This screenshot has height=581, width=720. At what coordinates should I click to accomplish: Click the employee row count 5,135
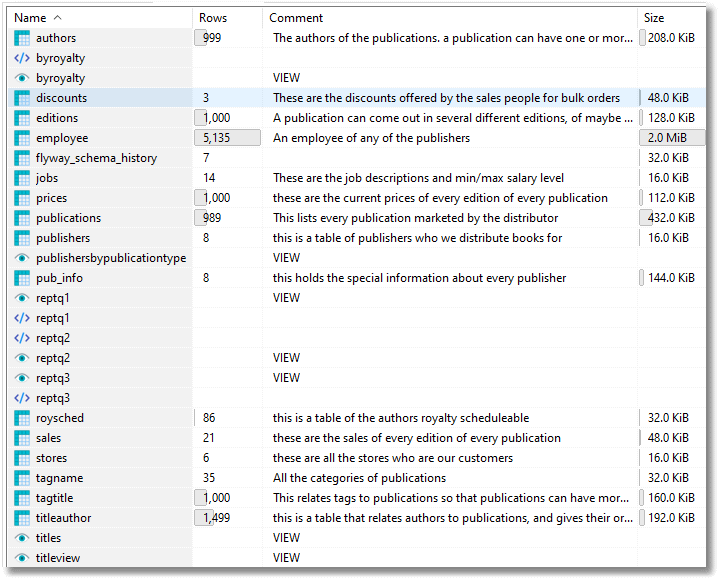click(x=217, y=138)
